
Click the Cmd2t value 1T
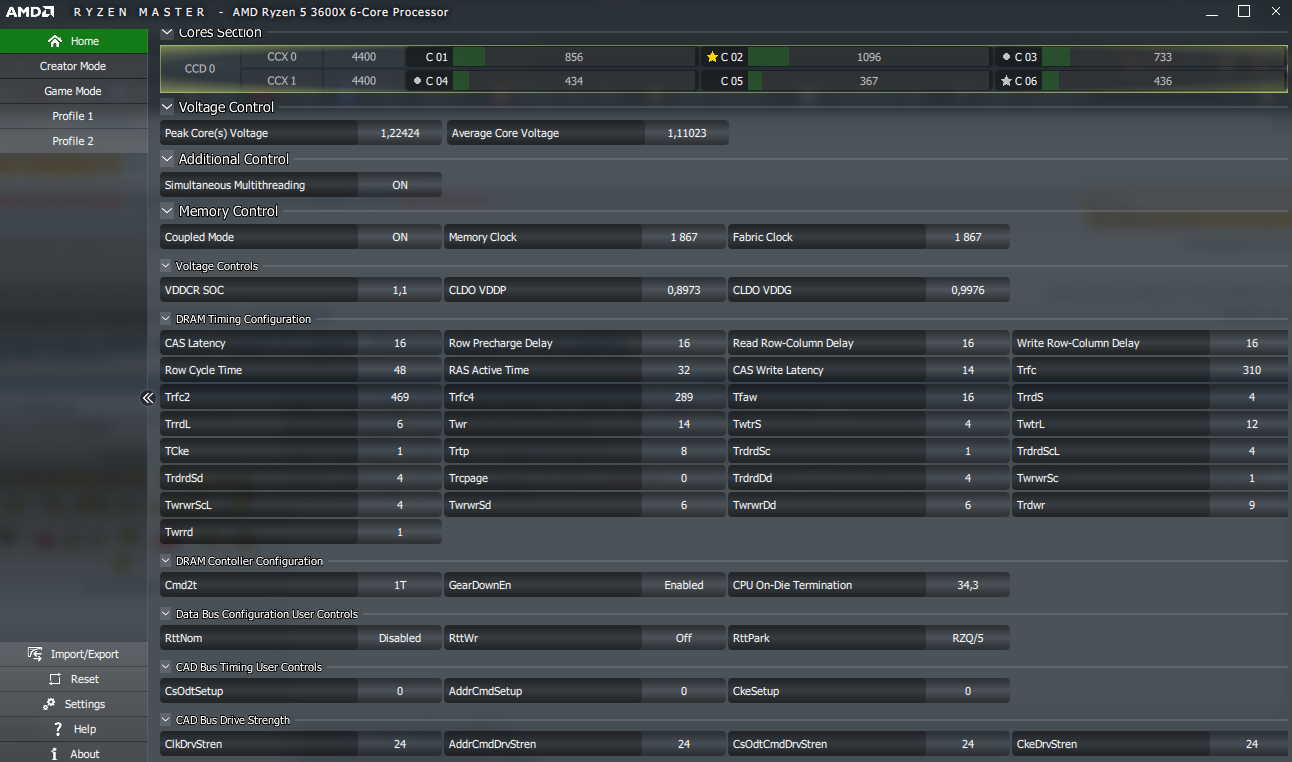coord(400,585)
